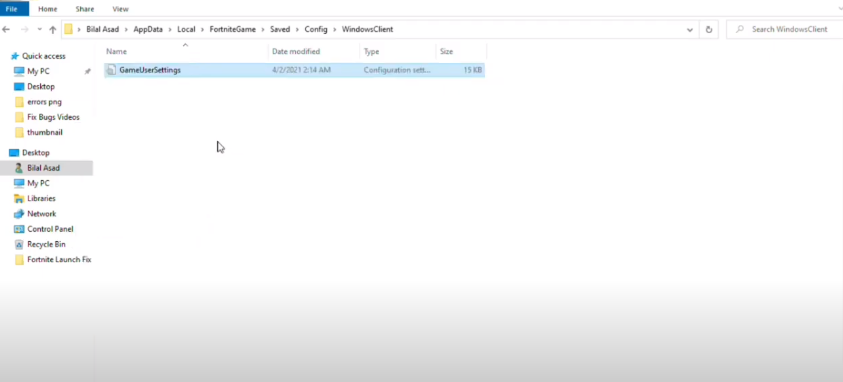843x382 pixels.
Task: Select the Desktop root tree item
Action: (35, 153)
